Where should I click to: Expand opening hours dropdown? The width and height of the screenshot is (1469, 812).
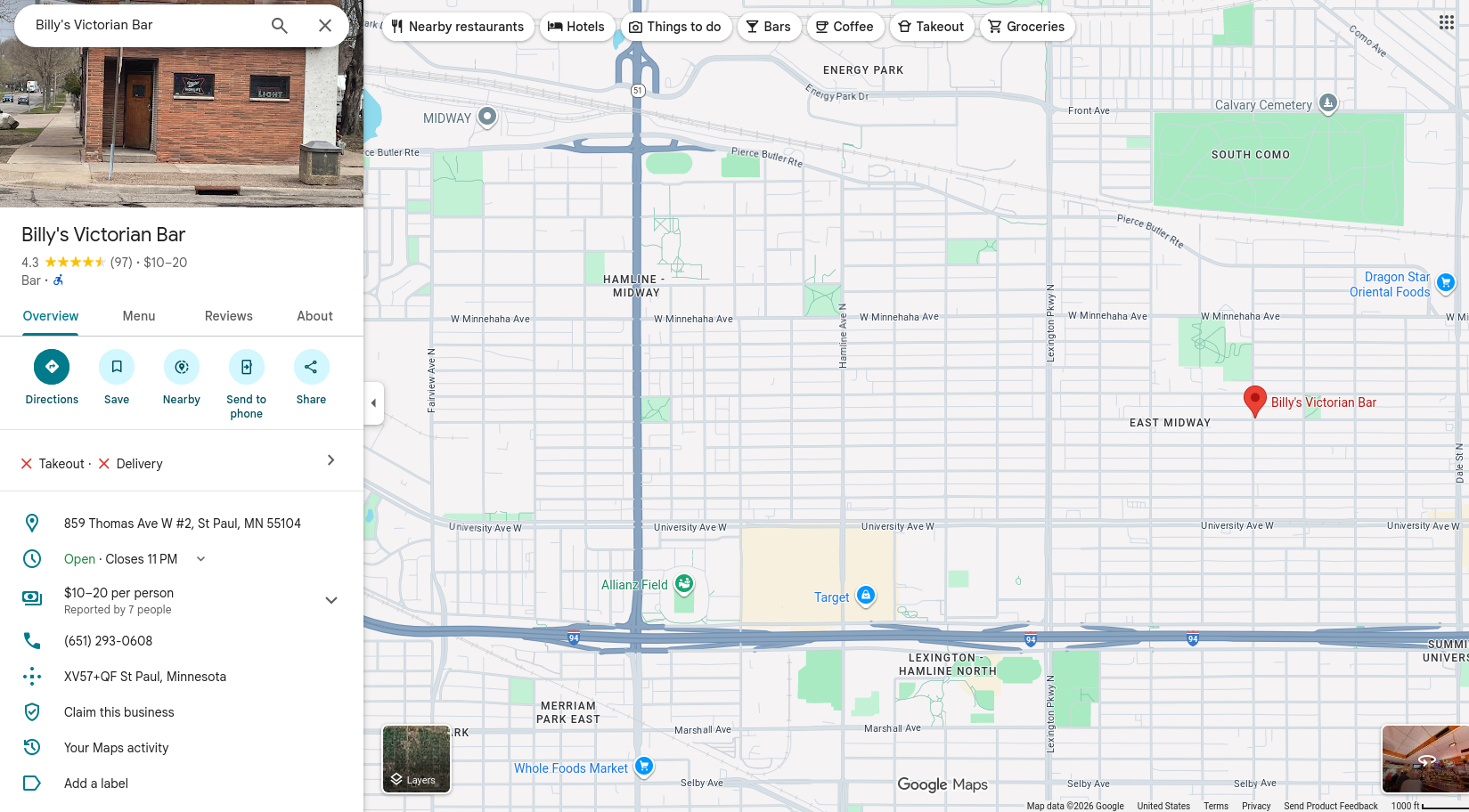click(200, 559)
